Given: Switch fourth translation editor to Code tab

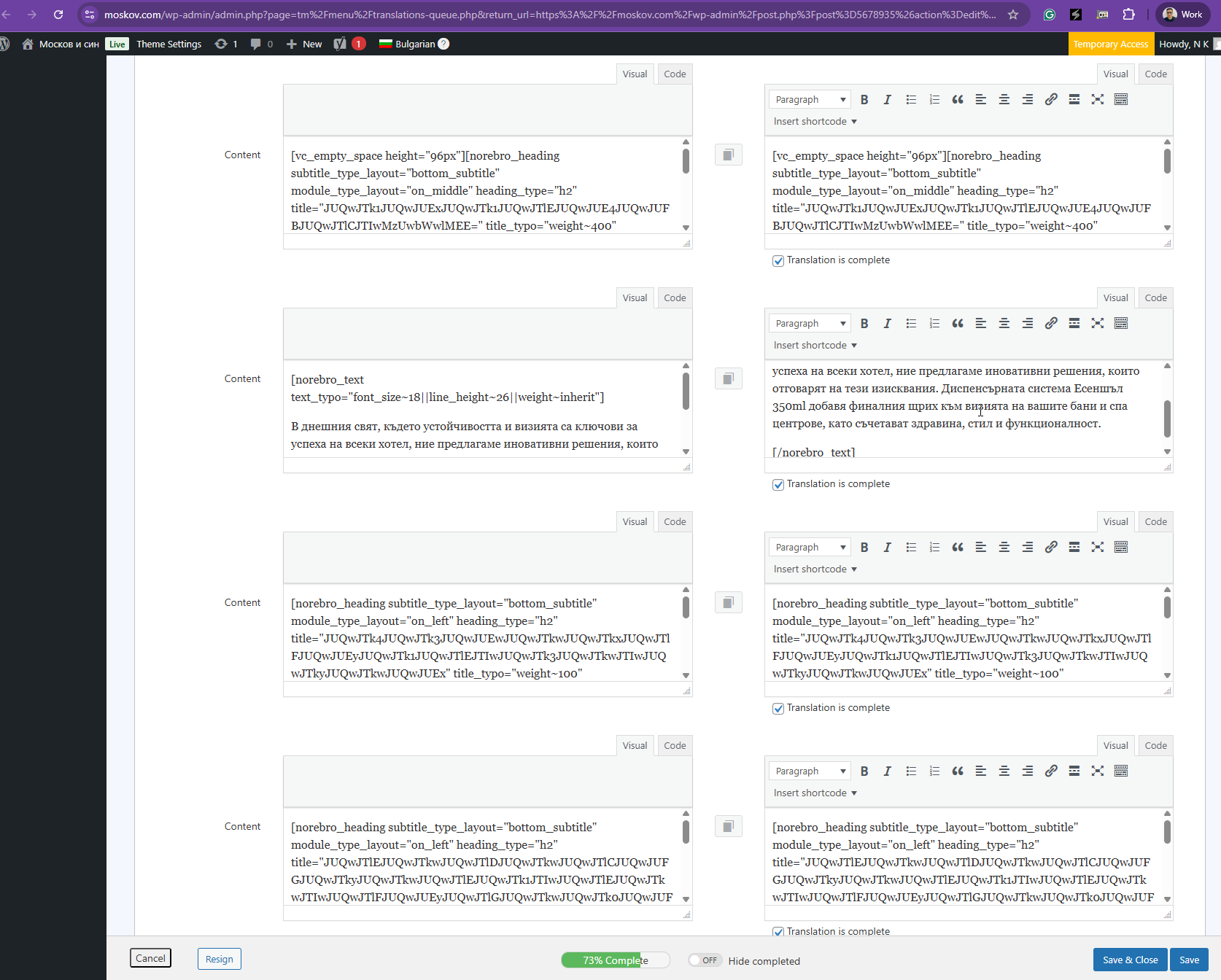Looking at the screenshot, I should tap(1155, 745).
